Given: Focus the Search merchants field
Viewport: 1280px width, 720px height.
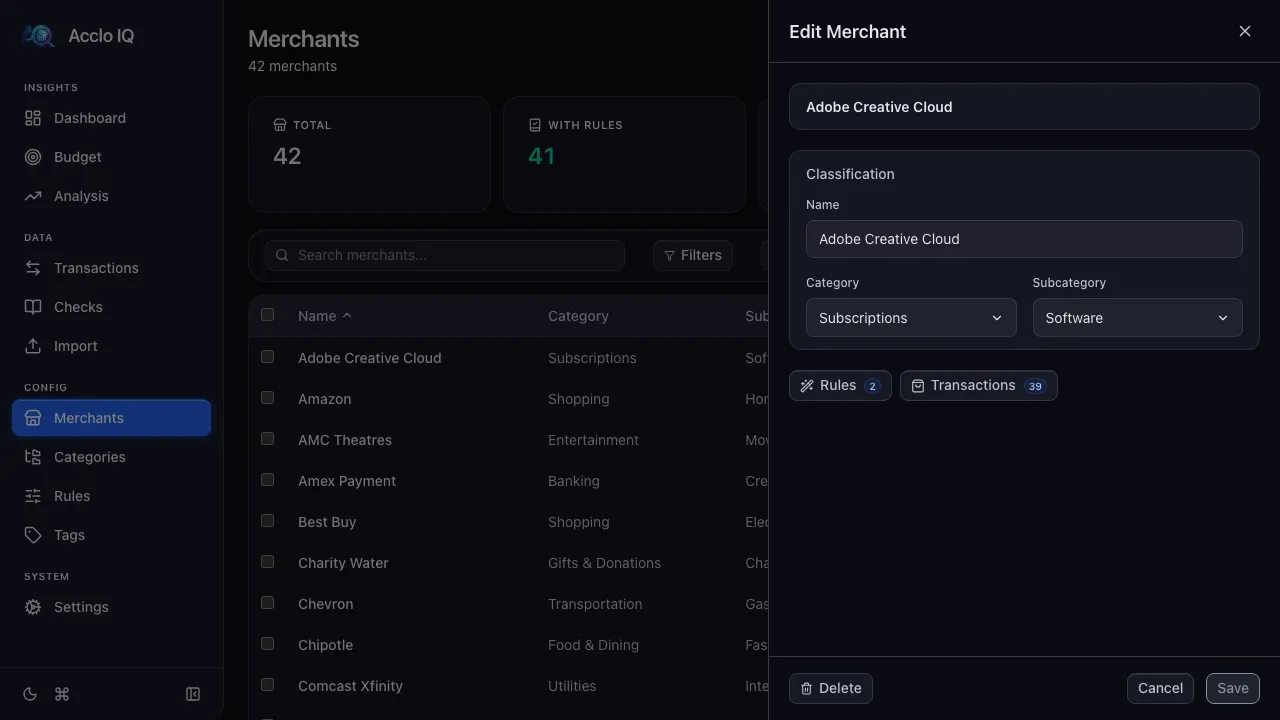Looking at the screenshot, I should coord(445,255).
